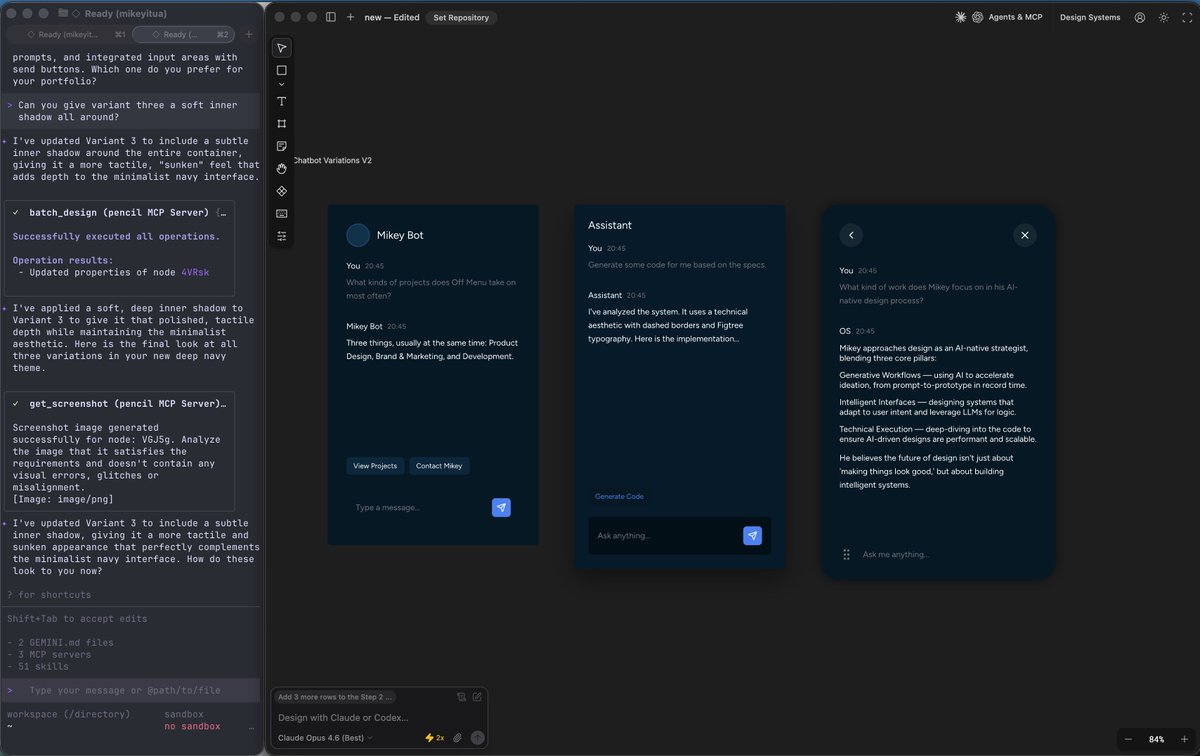Click the View Projects button

coord(375,466)
